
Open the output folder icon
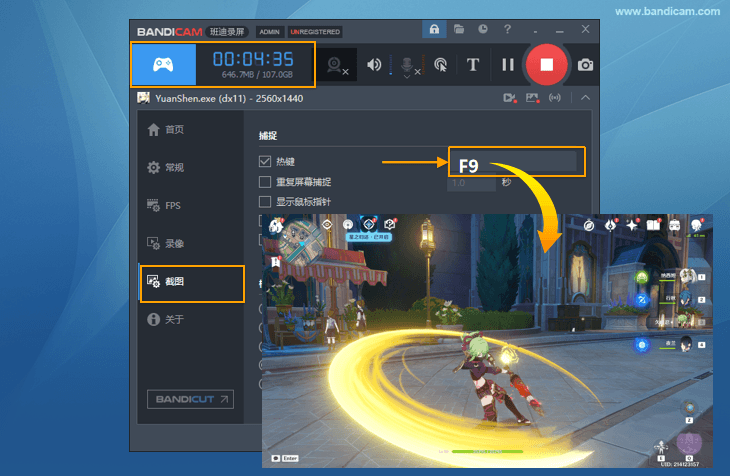click(458, 30)
